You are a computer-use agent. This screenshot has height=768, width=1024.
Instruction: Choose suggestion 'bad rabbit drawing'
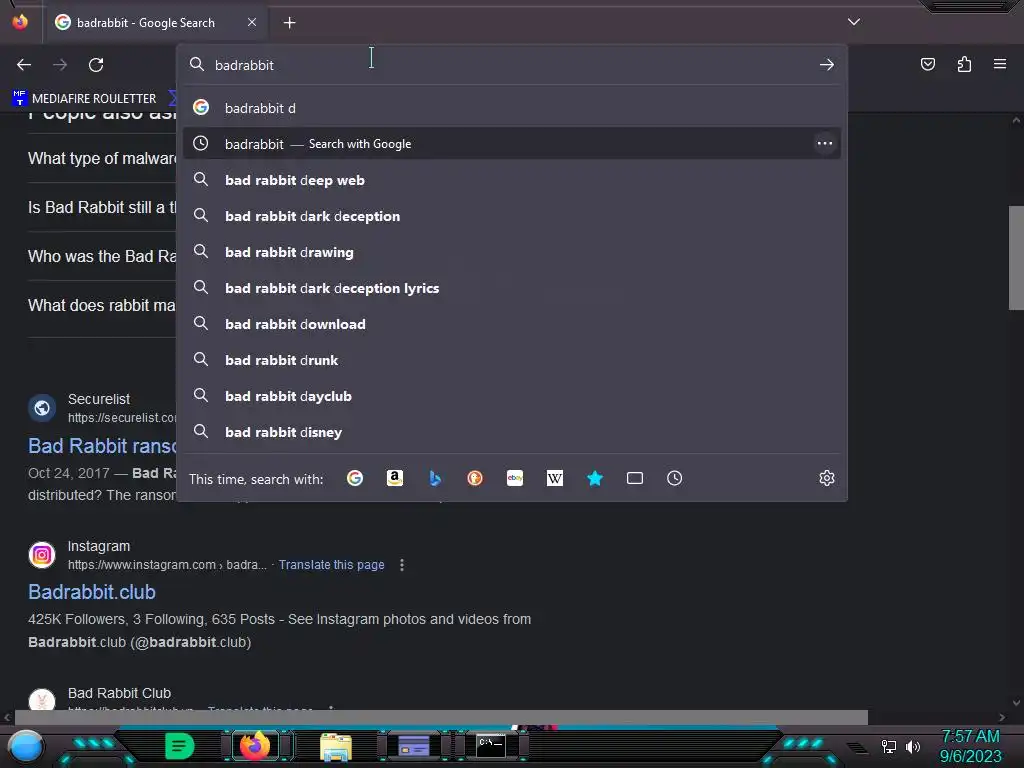[x=512, y=252]
